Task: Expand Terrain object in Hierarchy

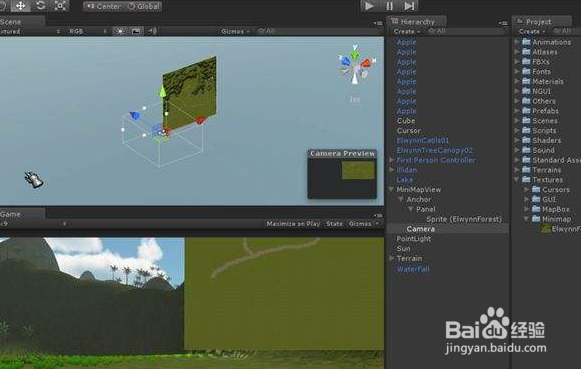Action: tap(391, 258)
